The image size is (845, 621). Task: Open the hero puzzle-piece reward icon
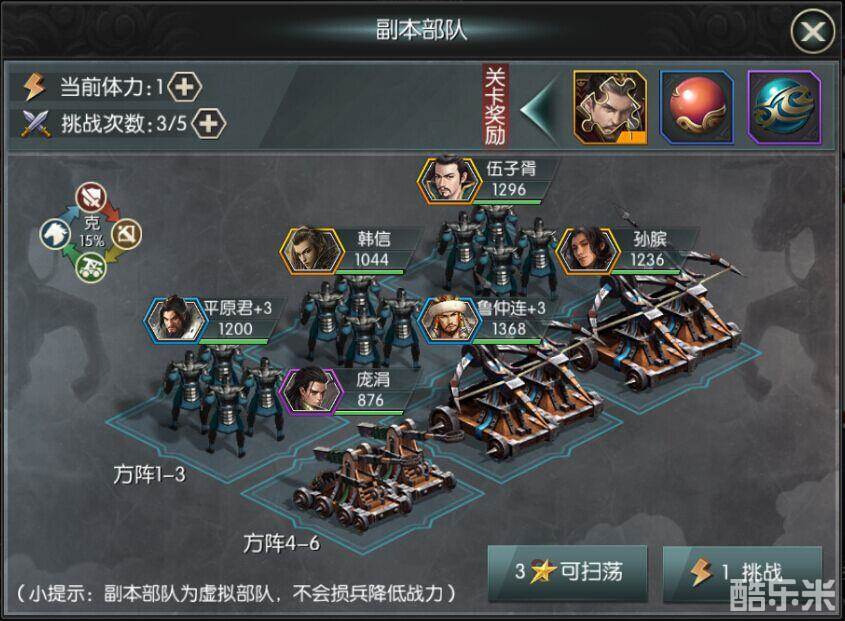(x=610, y=107)
